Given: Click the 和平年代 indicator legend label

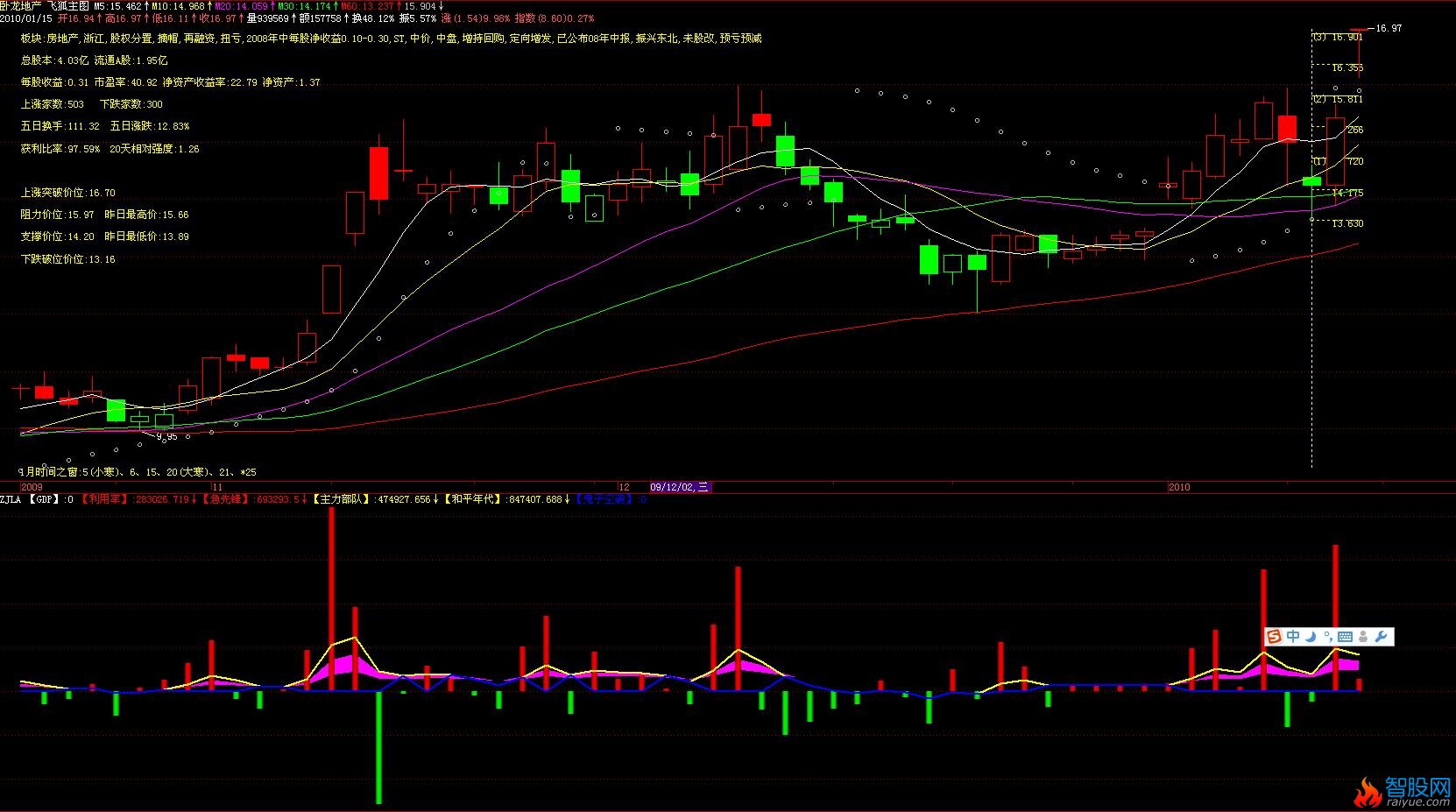Looking at the screenshot, I should pyautogui.click(x=473, y=499).
